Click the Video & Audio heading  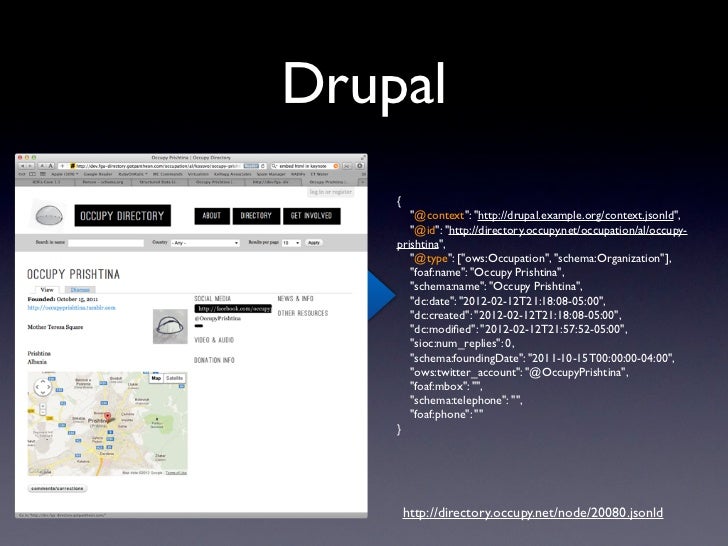coord(214,340)
